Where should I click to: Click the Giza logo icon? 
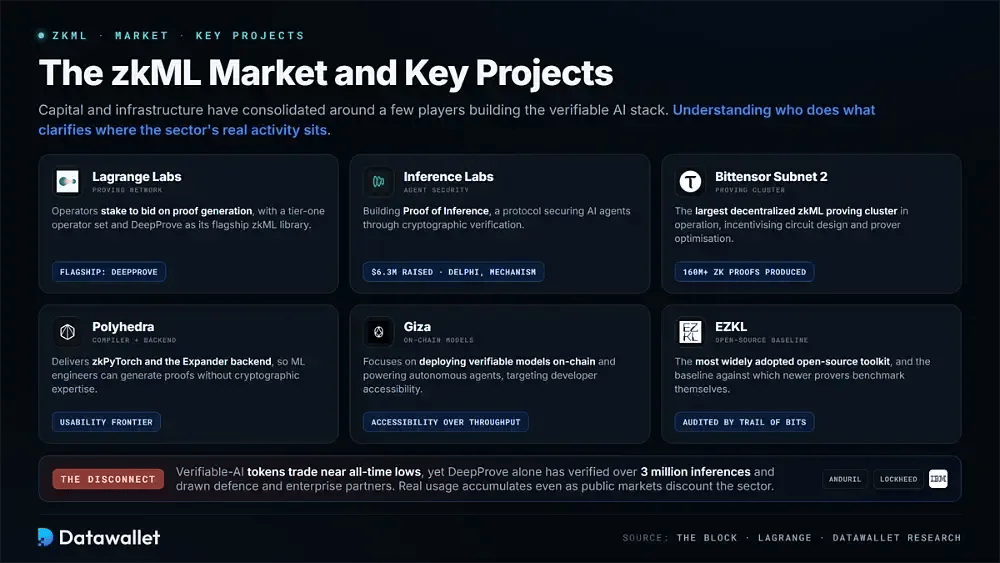[378, 332]
